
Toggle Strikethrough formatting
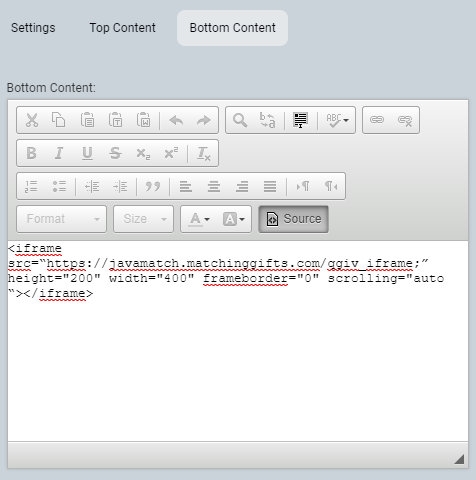(115, 153)
